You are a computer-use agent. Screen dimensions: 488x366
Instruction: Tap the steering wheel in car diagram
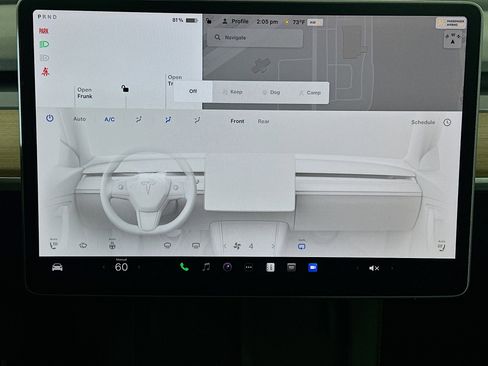(147, 193)
